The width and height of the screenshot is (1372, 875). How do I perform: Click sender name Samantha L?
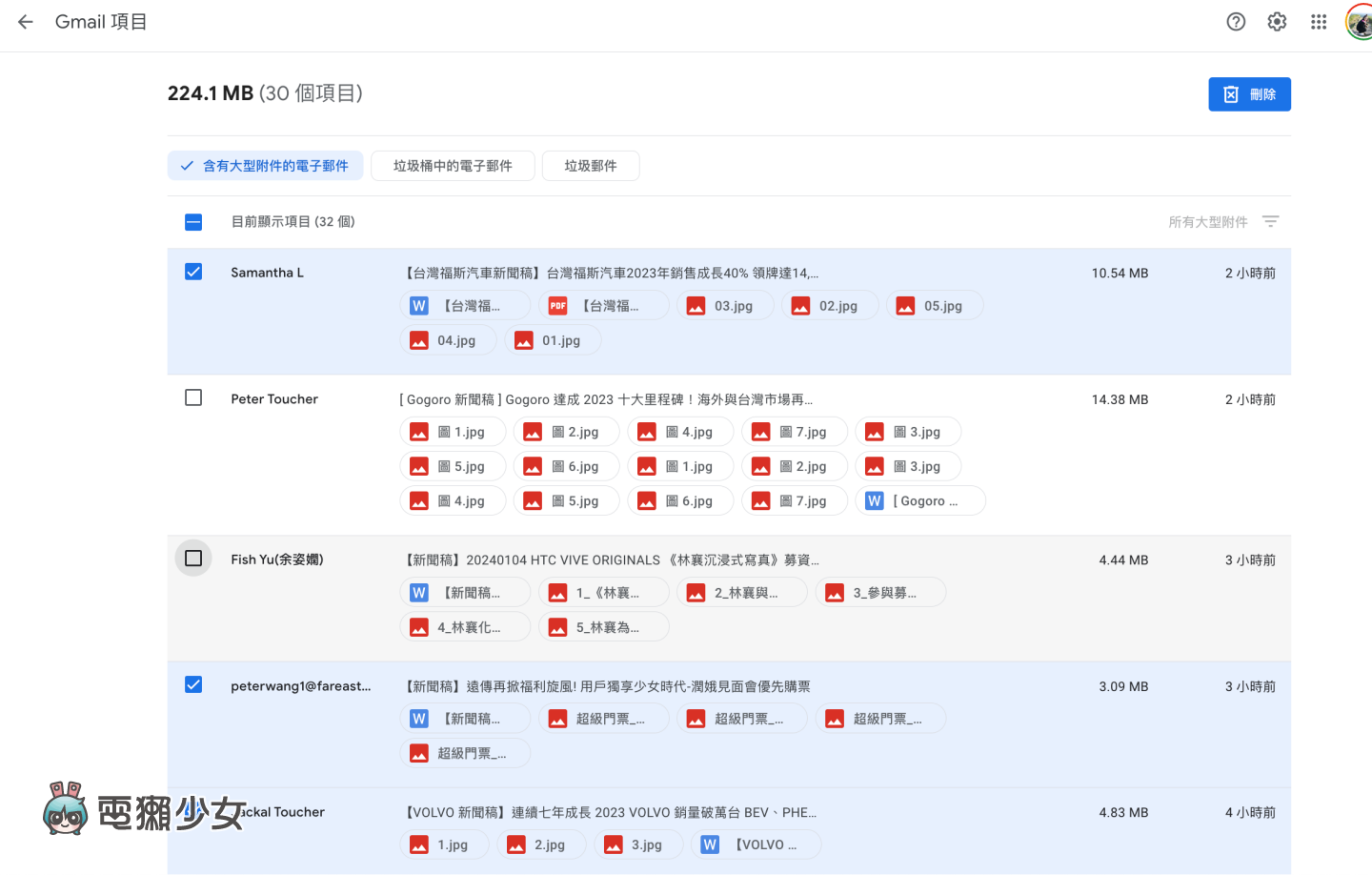(268, 273)
